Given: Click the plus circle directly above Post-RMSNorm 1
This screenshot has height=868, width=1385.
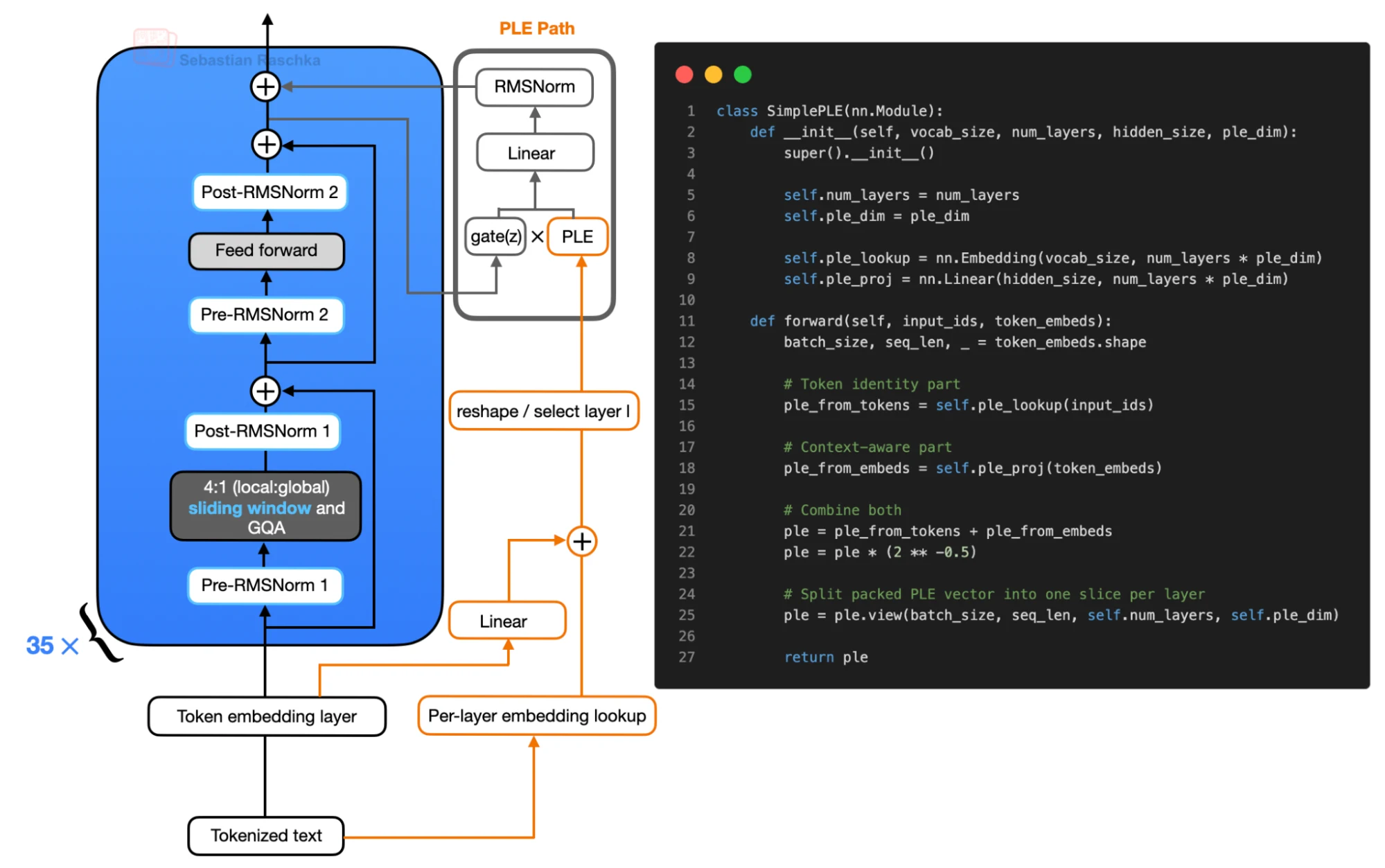Looking at the screenshot, I should (265, 391).
